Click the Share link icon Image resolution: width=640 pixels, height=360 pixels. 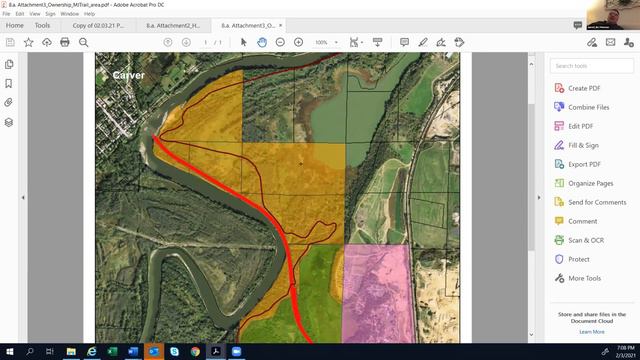(592, 42)
